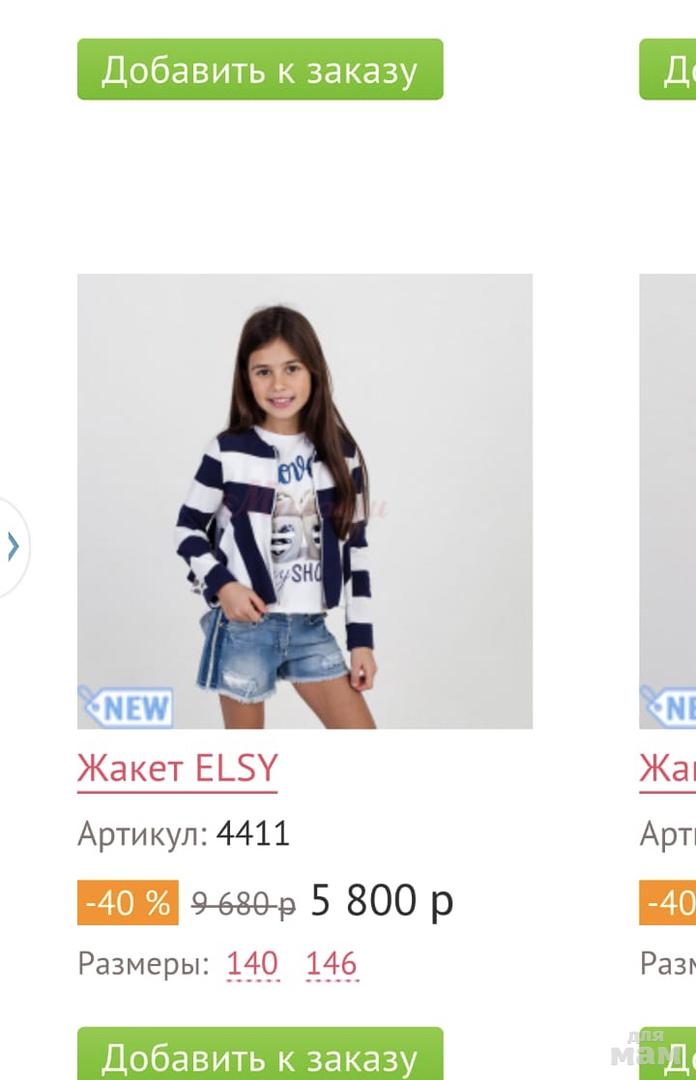Click the current price 5 800 р
696x1080 pixels.
[382, 900]
